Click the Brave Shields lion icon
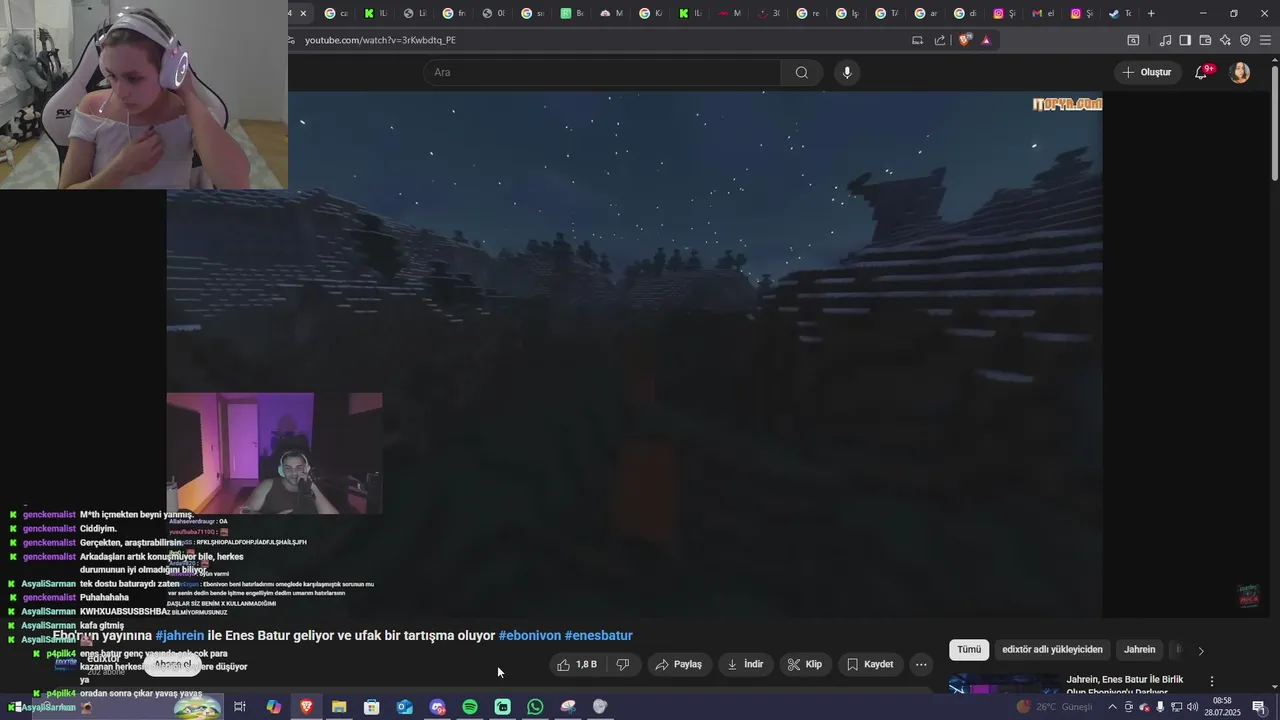This screenshot has width=1280, height=720. [964, 40]
